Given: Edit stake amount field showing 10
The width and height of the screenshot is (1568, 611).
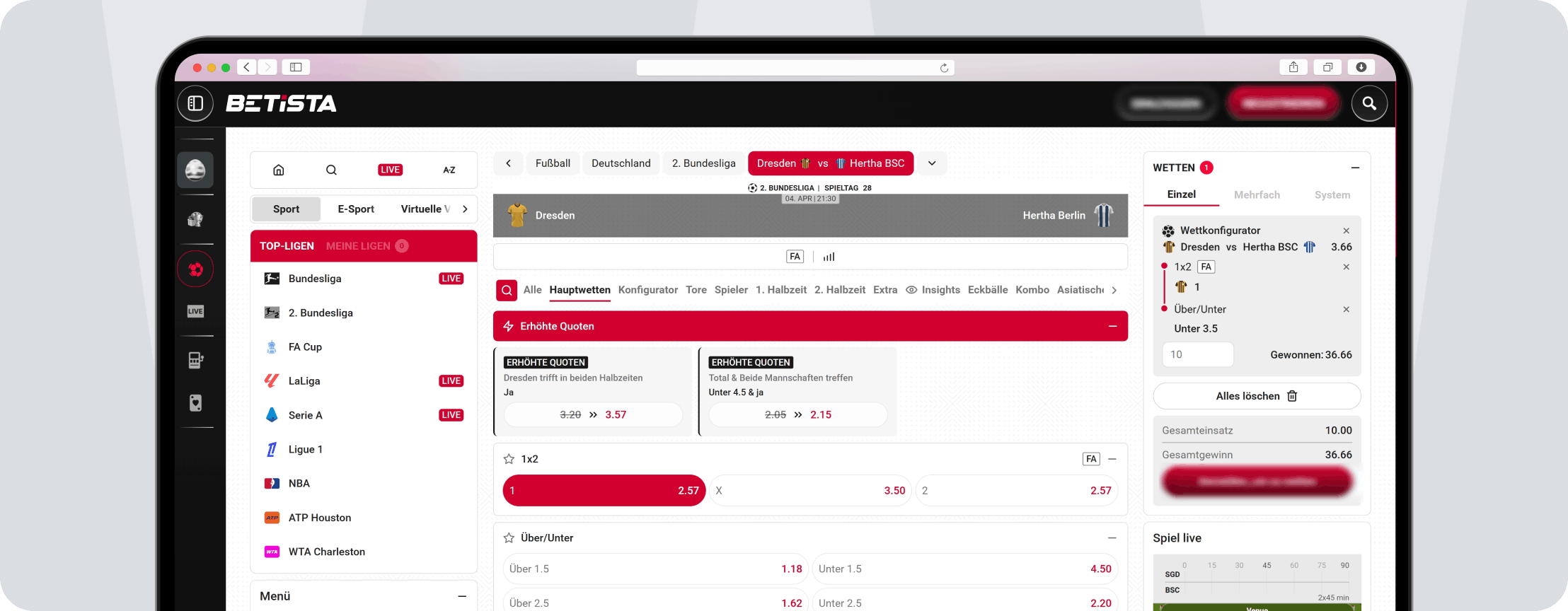Looking at the screenshot, I should click(x=1198, y=355).
